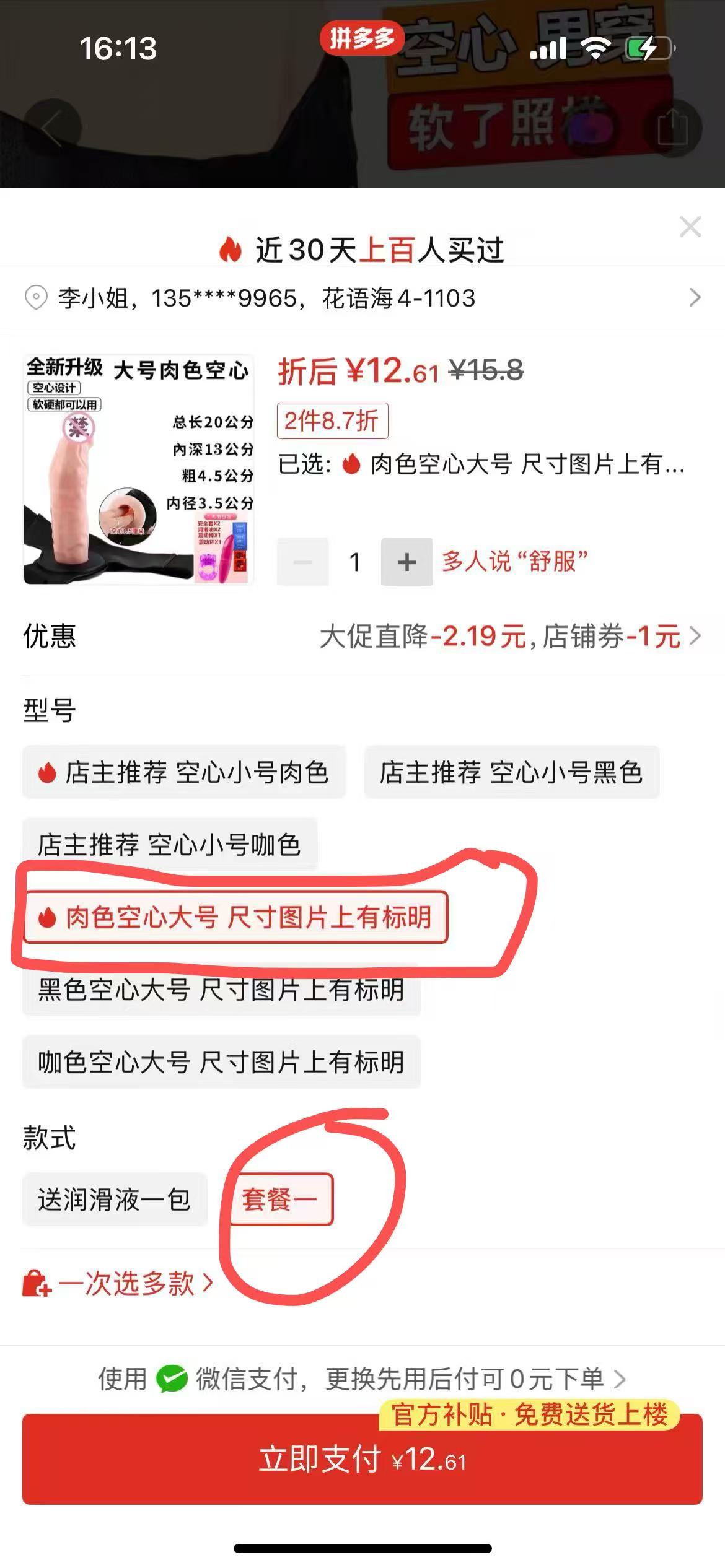This screenshot has width=725, height=1568.
Task: Select 店主推荐 空心小号黑色 model
Action: coord(511,772)
